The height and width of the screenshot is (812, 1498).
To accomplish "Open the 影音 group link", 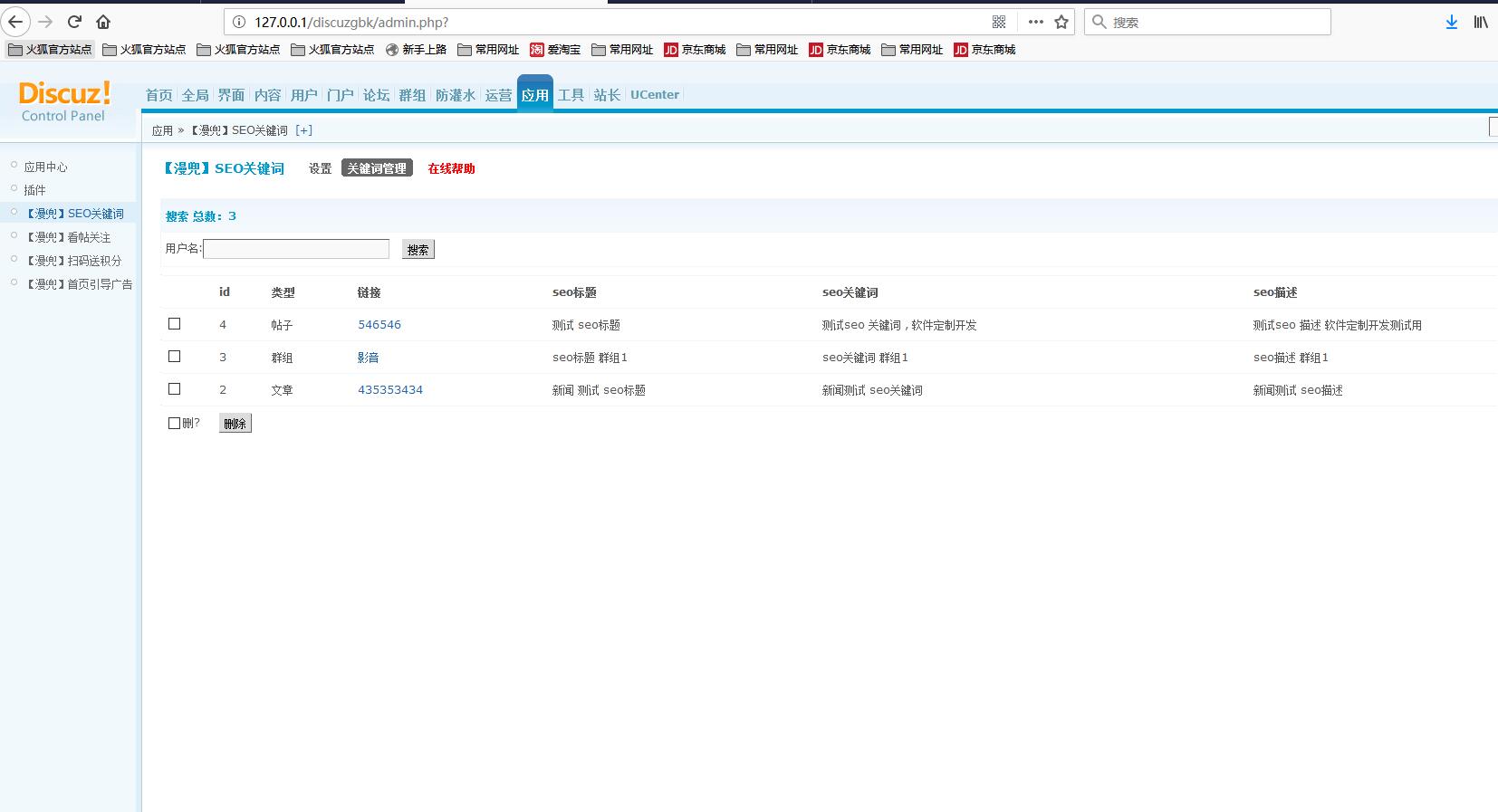I will (x=369, y=358).
